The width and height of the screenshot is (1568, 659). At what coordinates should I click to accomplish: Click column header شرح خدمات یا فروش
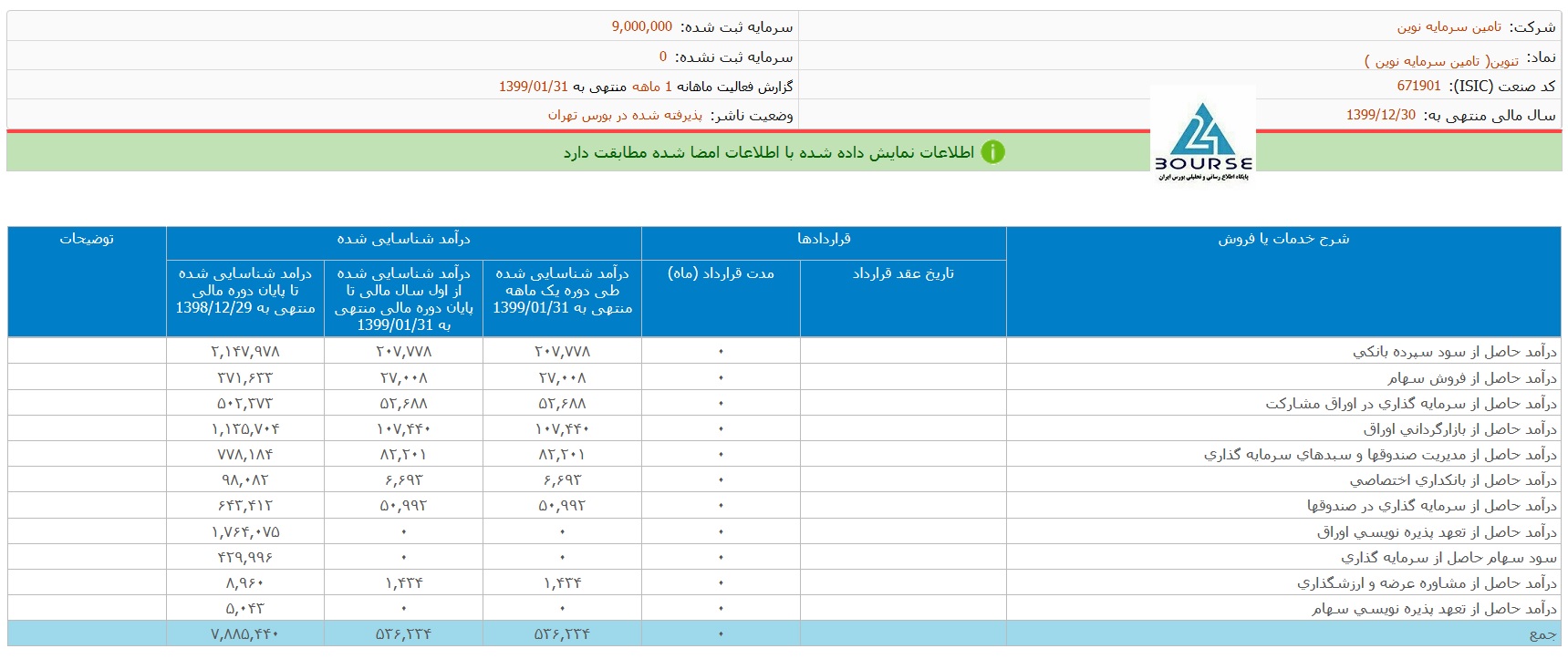pyautogui.click(x=1283, y=239)
